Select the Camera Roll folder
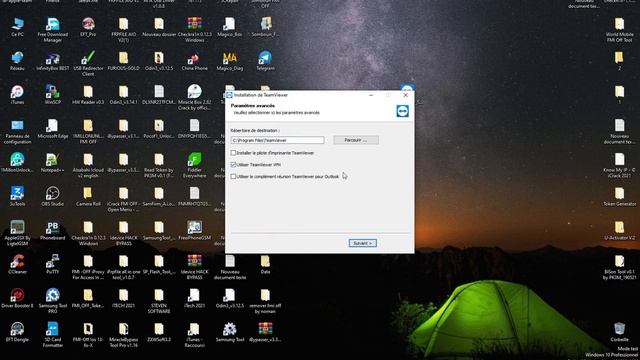The image size is (640, 360). tap(88, 197)
